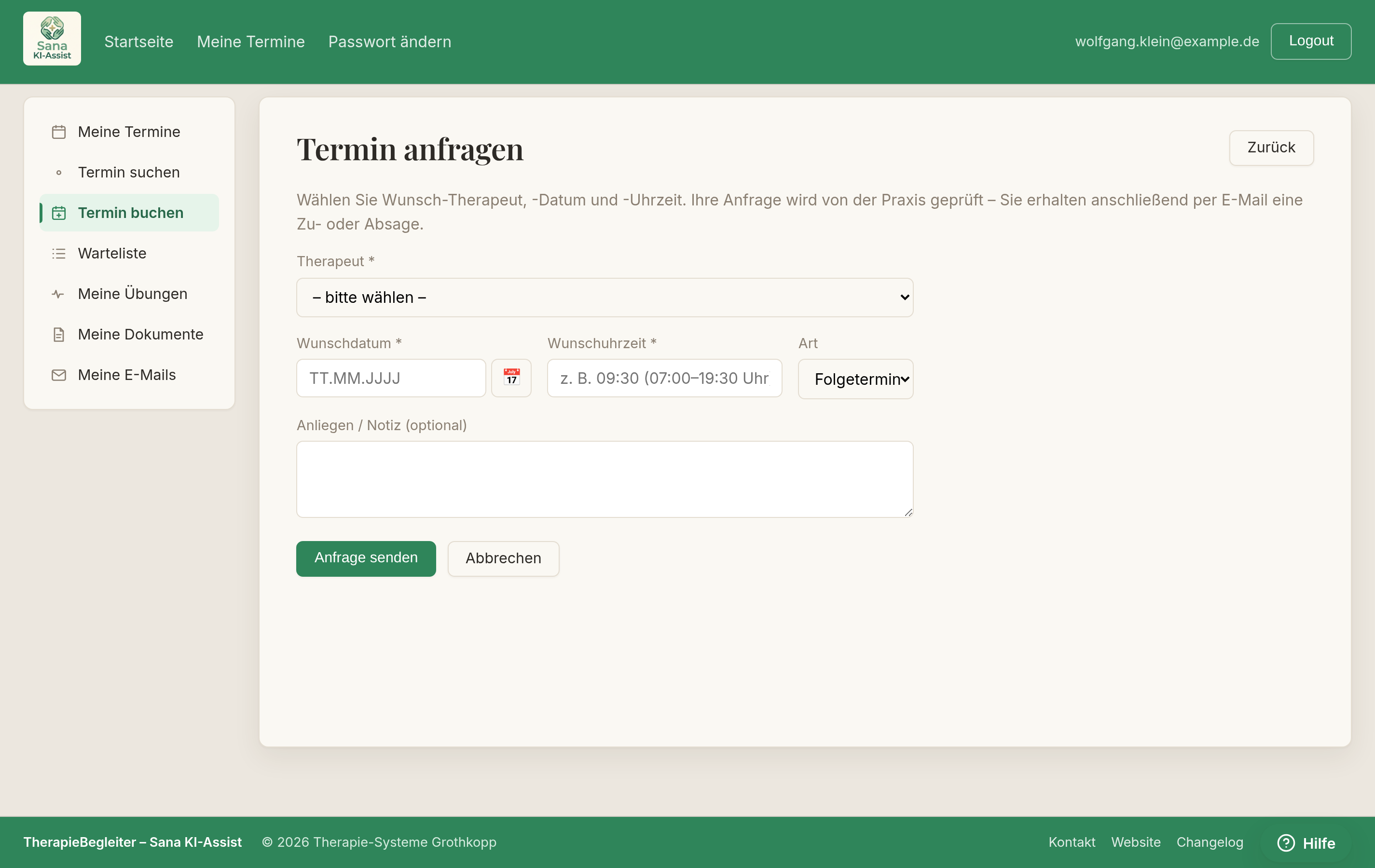Grab the textarea resize handle
The image size is (1375, 868).
908,513
